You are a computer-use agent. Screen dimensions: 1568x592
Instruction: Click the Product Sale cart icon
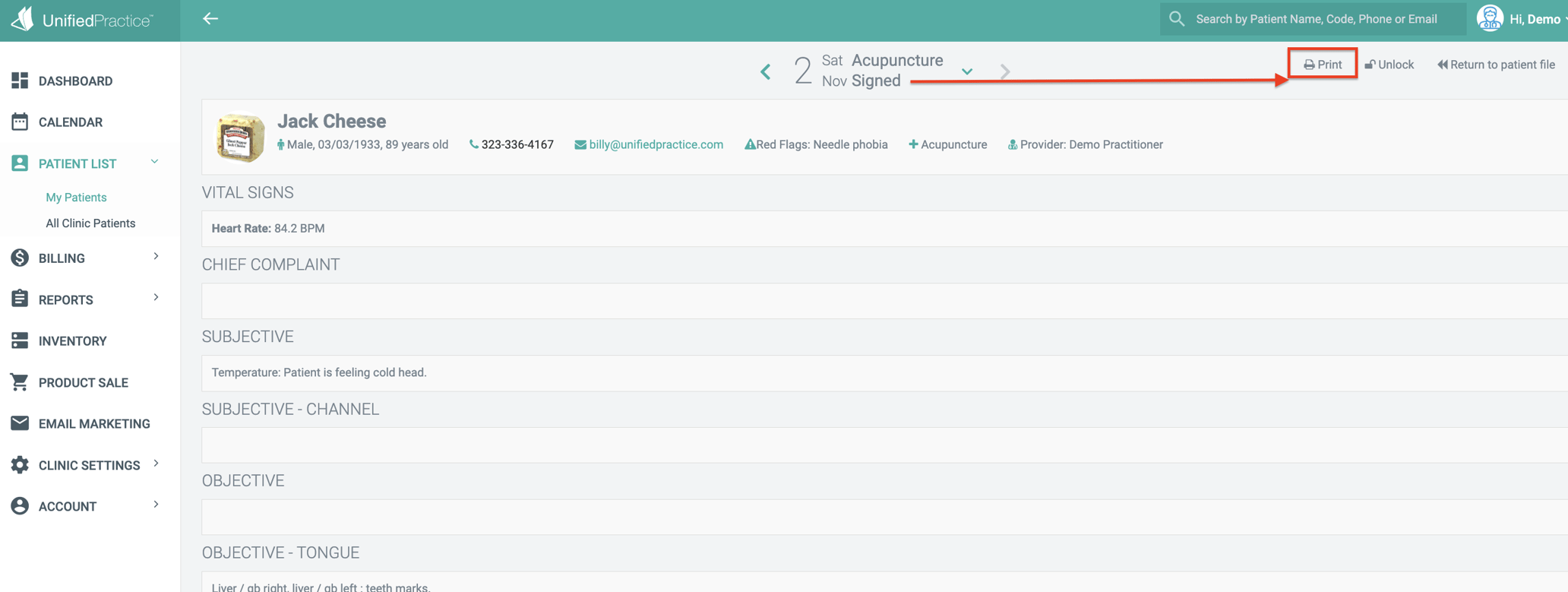[20, 382]
